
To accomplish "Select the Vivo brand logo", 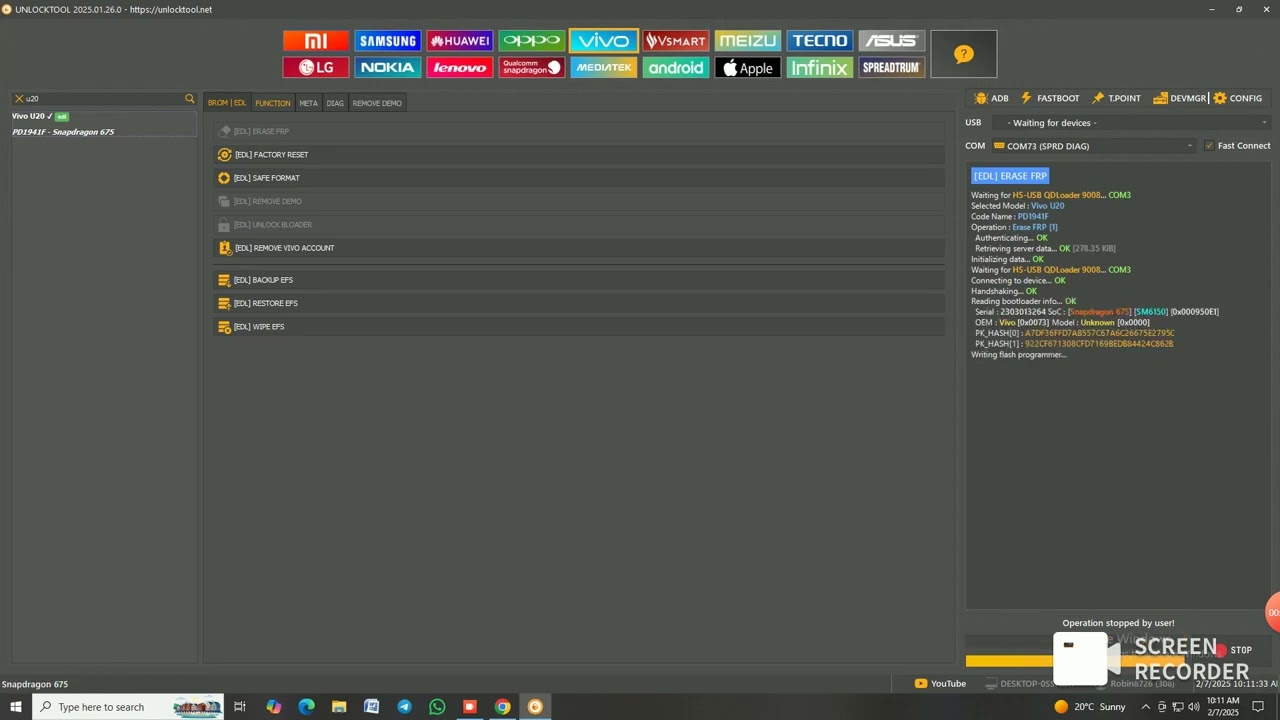I will tap(604, 41).
